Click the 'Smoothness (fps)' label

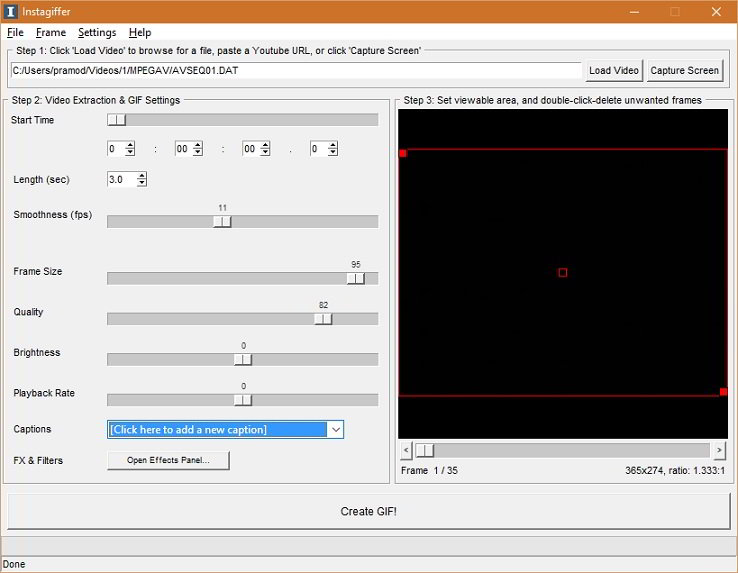tap(53, 215)
